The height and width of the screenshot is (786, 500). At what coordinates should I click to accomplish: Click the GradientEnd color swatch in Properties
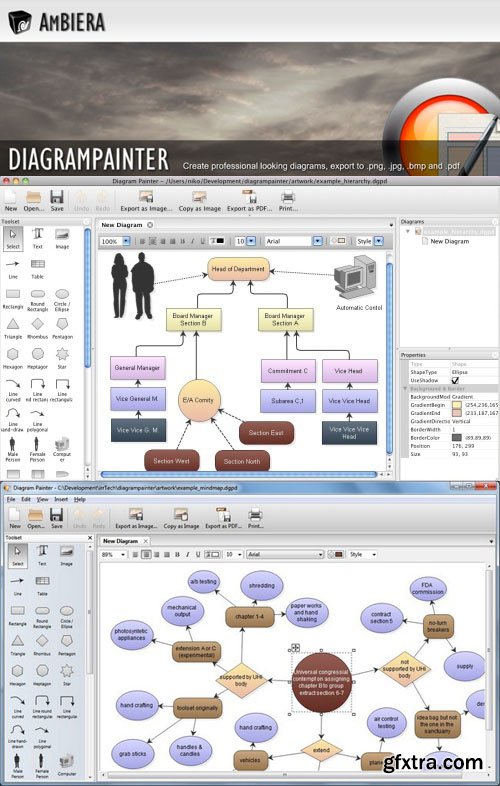pos(456,413)
